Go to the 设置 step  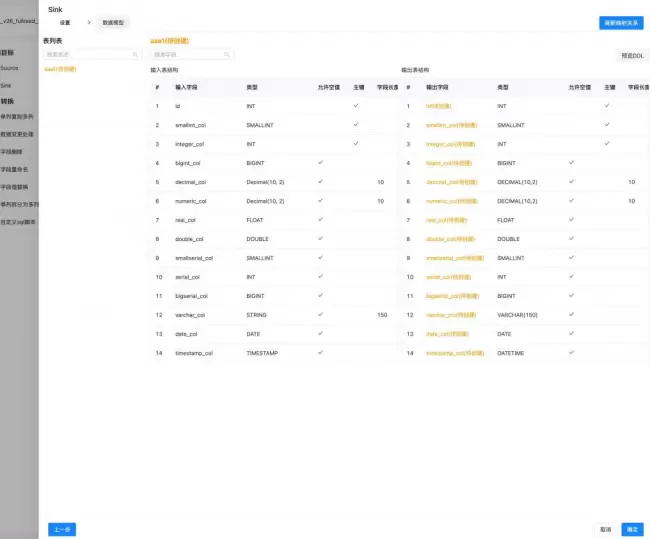(65, 21)
